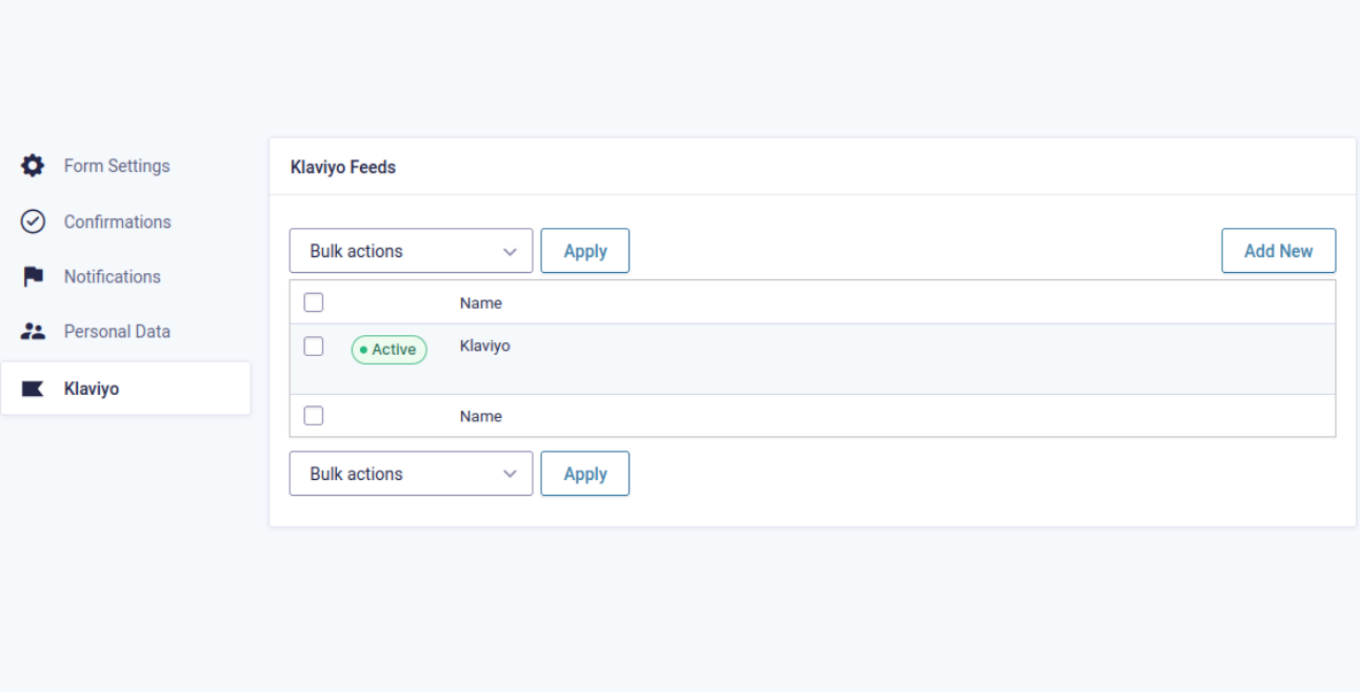Open Form Settings menu item
Screen dimensions: 1360x692
(x=117, y=166)
